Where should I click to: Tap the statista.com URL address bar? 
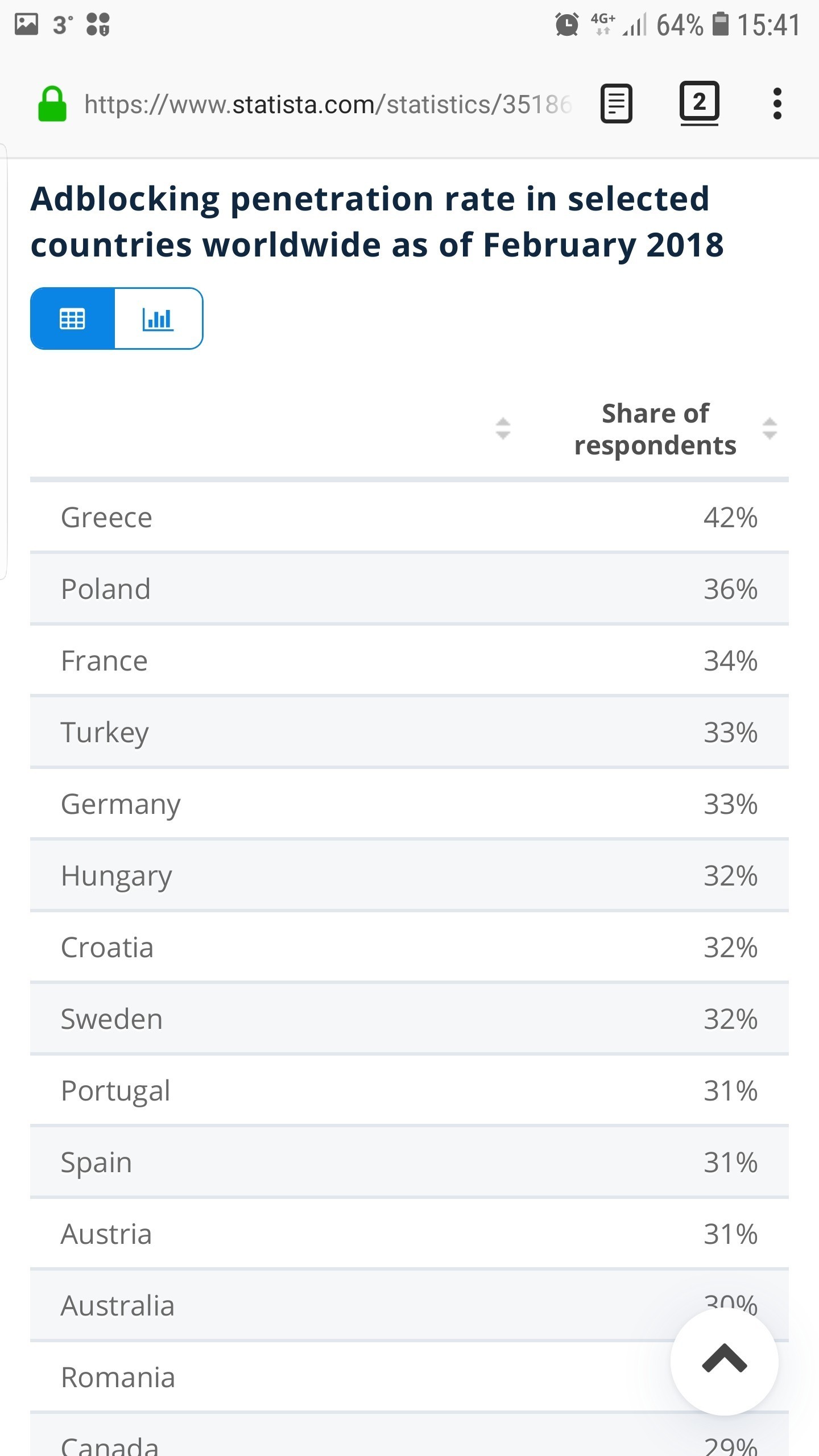(x=328, y=104)
